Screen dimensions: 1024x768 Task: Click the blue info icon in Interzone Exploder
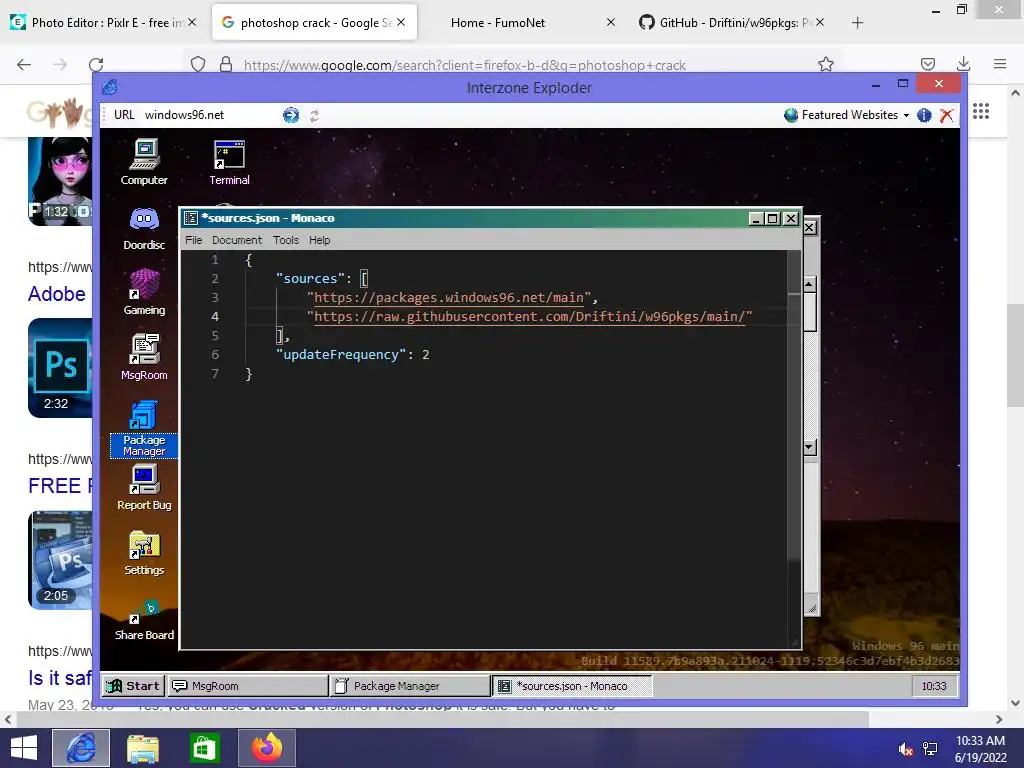[924, 116]
